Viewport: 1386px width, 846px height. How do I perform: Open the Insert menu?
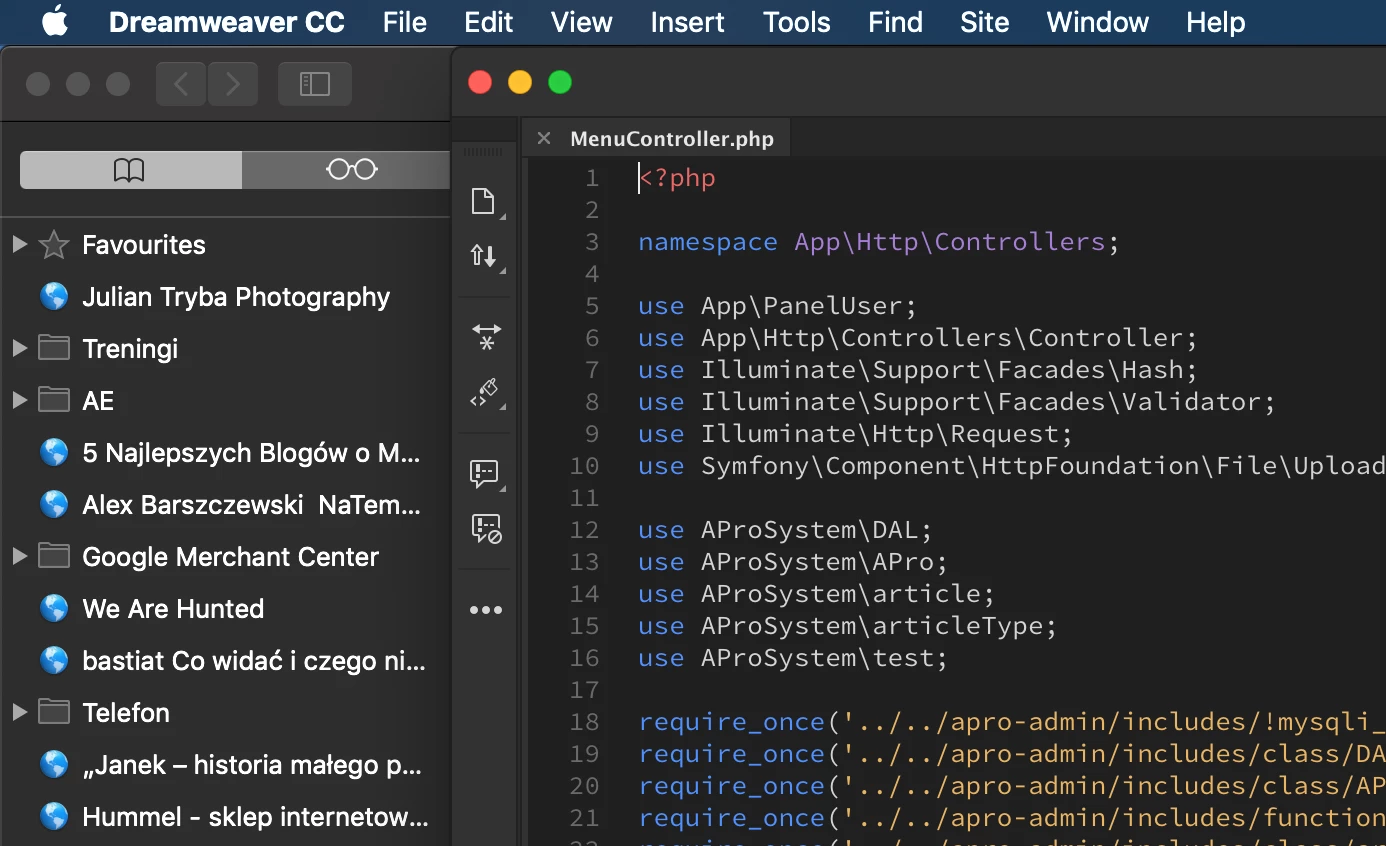pos(687,22)
